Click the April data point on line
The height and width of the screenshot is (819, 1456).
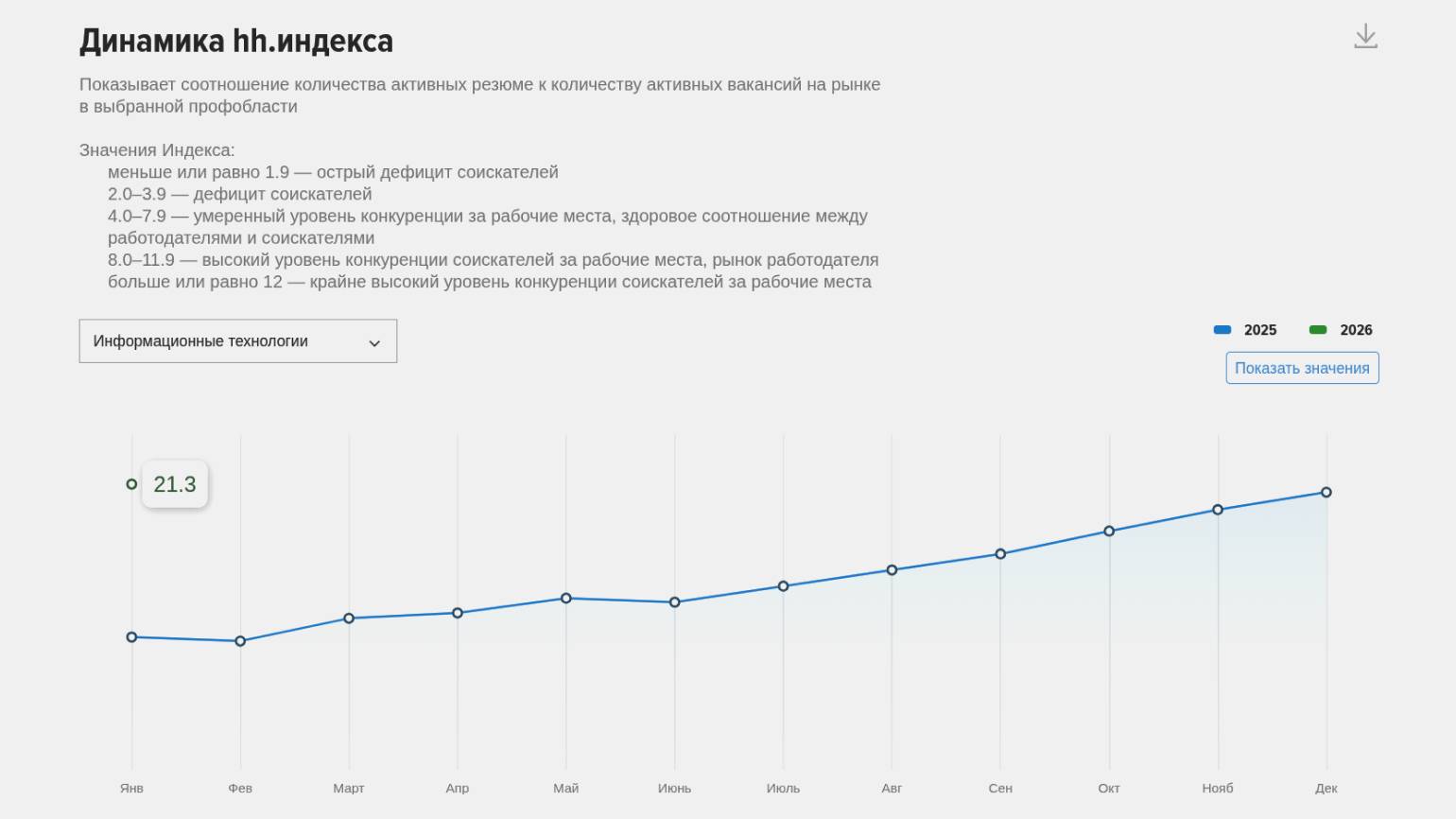point(458,613)
